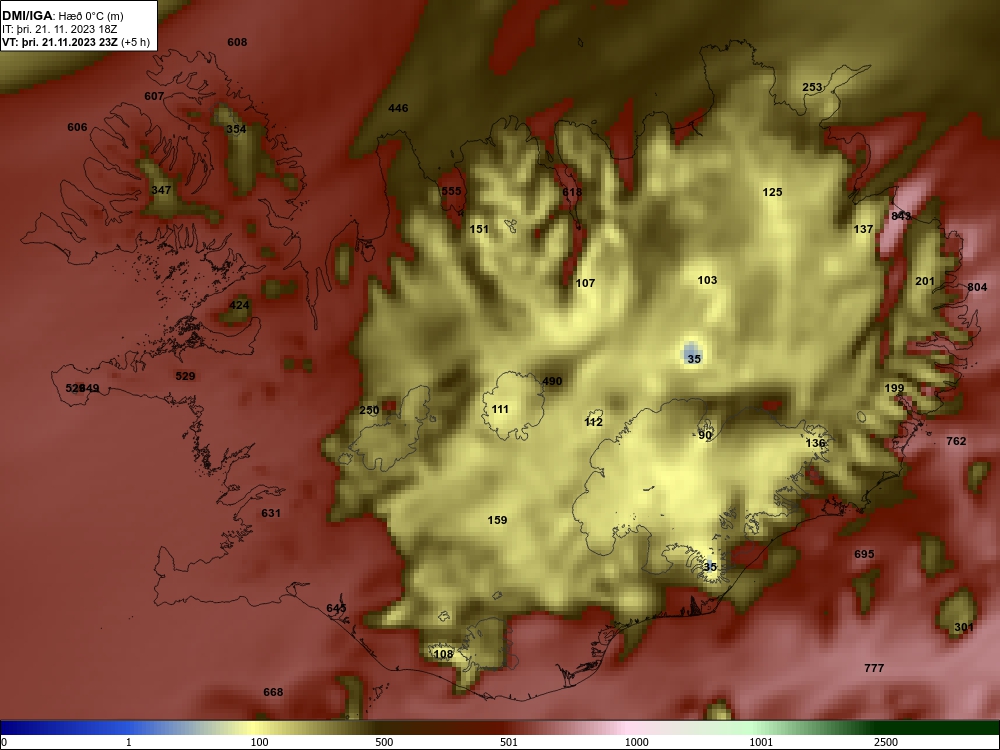Click the map value 618
The height and width of the screenshot is (750, 1000).
pos(572,192)
